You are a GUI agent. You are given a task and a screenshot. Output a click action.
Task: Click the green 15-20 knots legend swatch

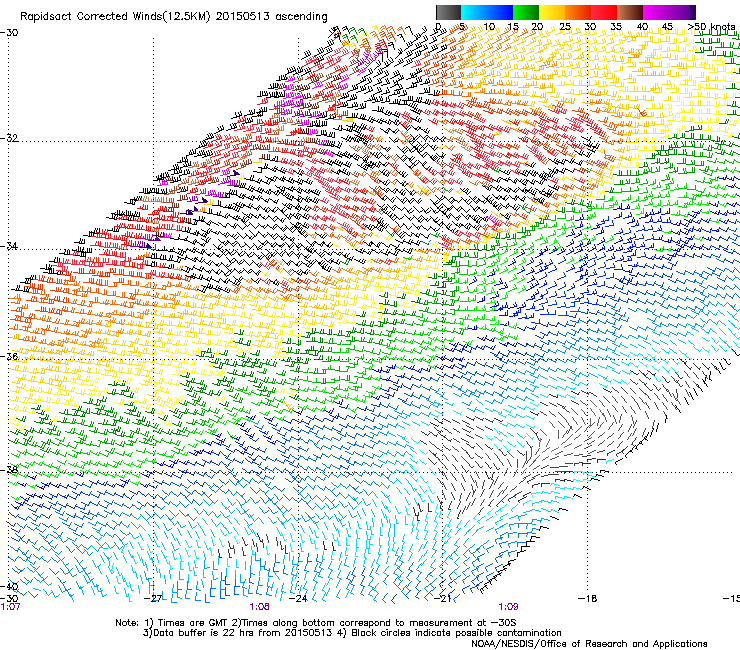[526, 12]
